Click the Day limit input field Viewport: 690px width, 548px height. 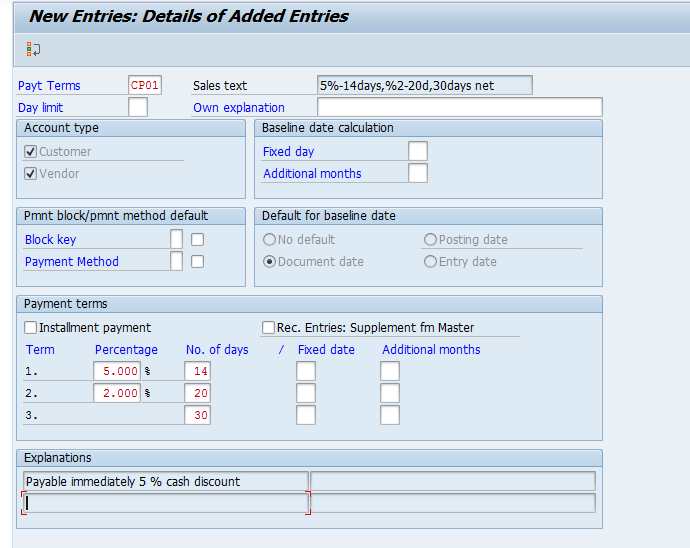tap(138, 107)
